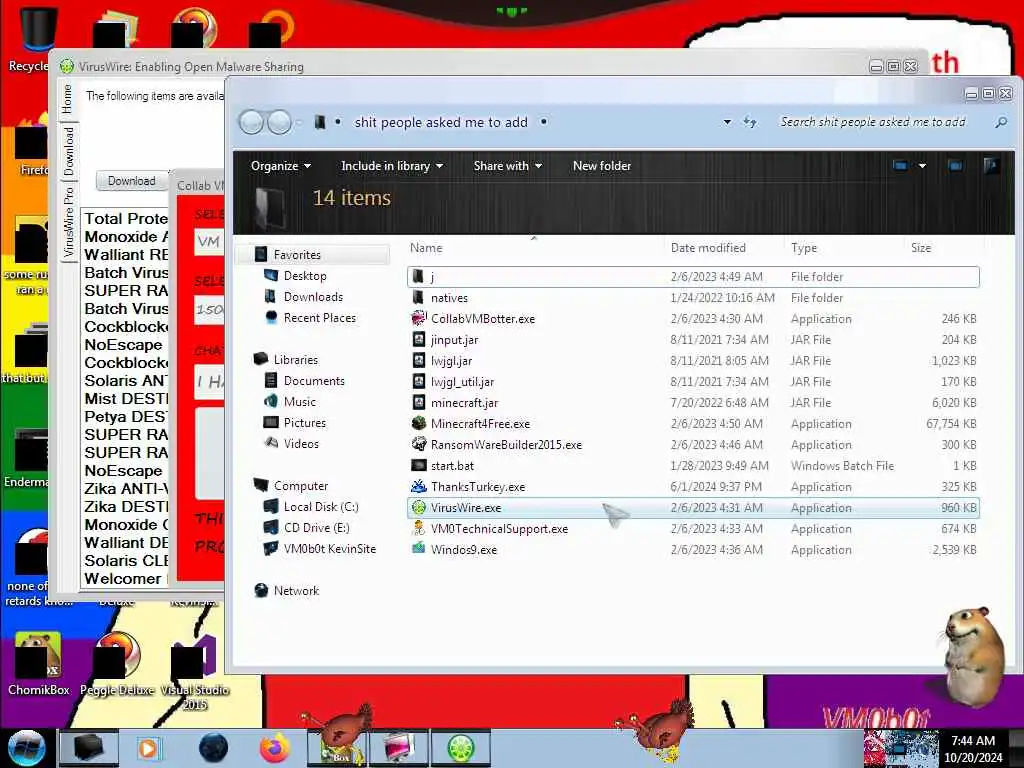Click the Download button in VirusWire
This screenshot has height=768, width=1024.
pos(131,181)
